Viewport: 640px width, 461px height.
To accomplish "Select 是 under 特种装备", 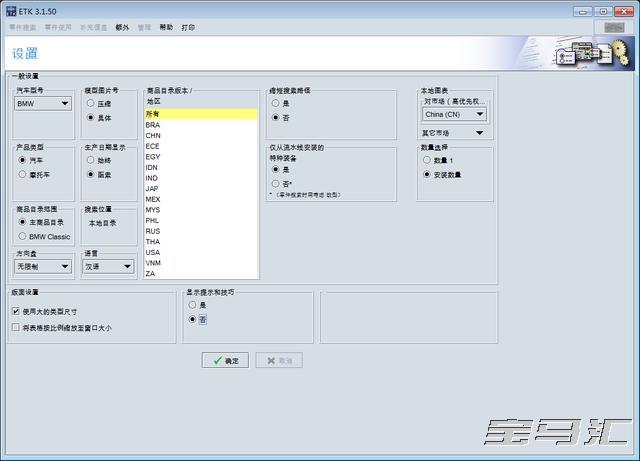I will click(x=276, y=169).
